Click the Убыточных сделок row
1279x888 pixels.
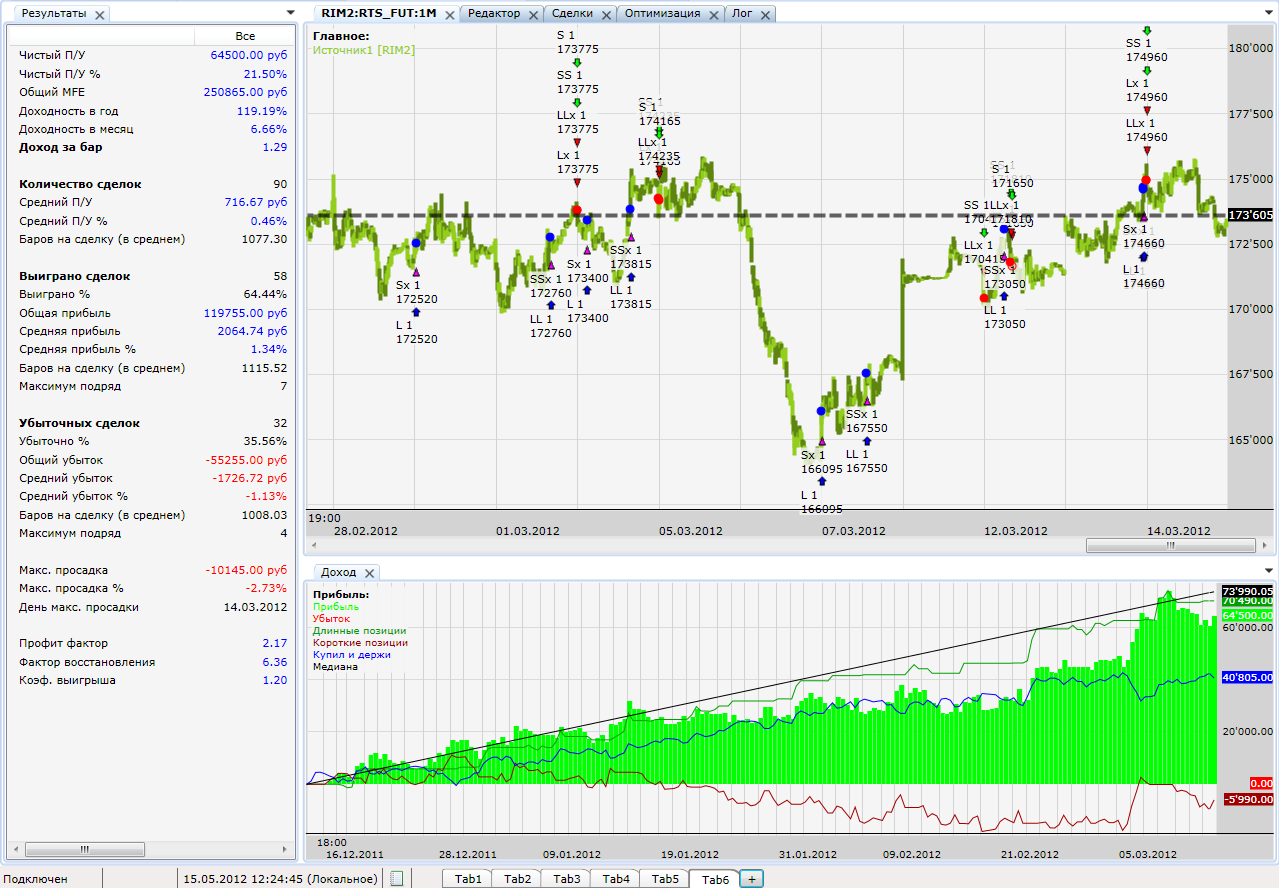point(153,423)
